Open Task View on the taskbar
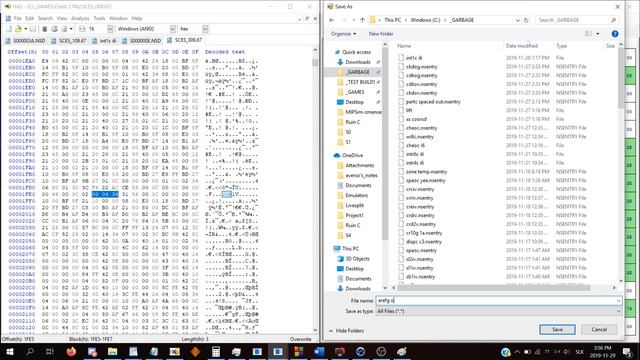 pos(50,351)
